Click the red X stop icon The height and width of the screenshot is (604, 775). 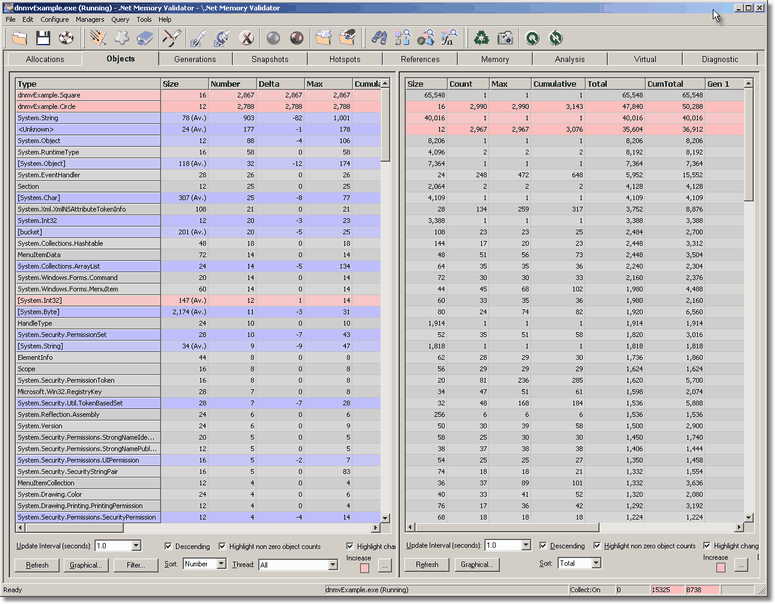coord(246,38)
